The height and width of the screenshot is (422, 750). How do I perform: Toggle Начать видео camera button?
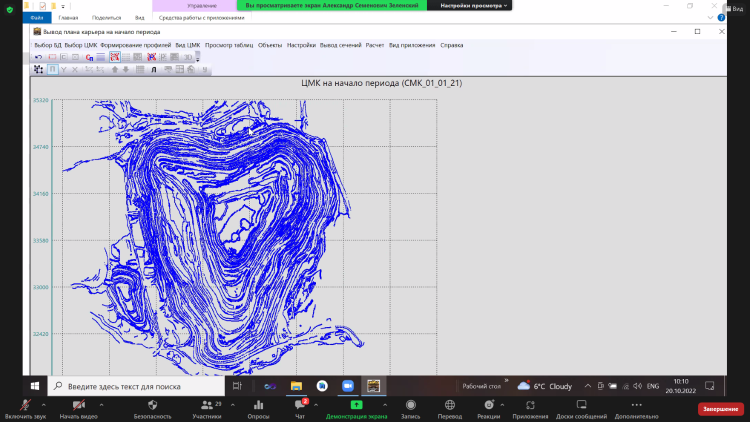[78, 404]
